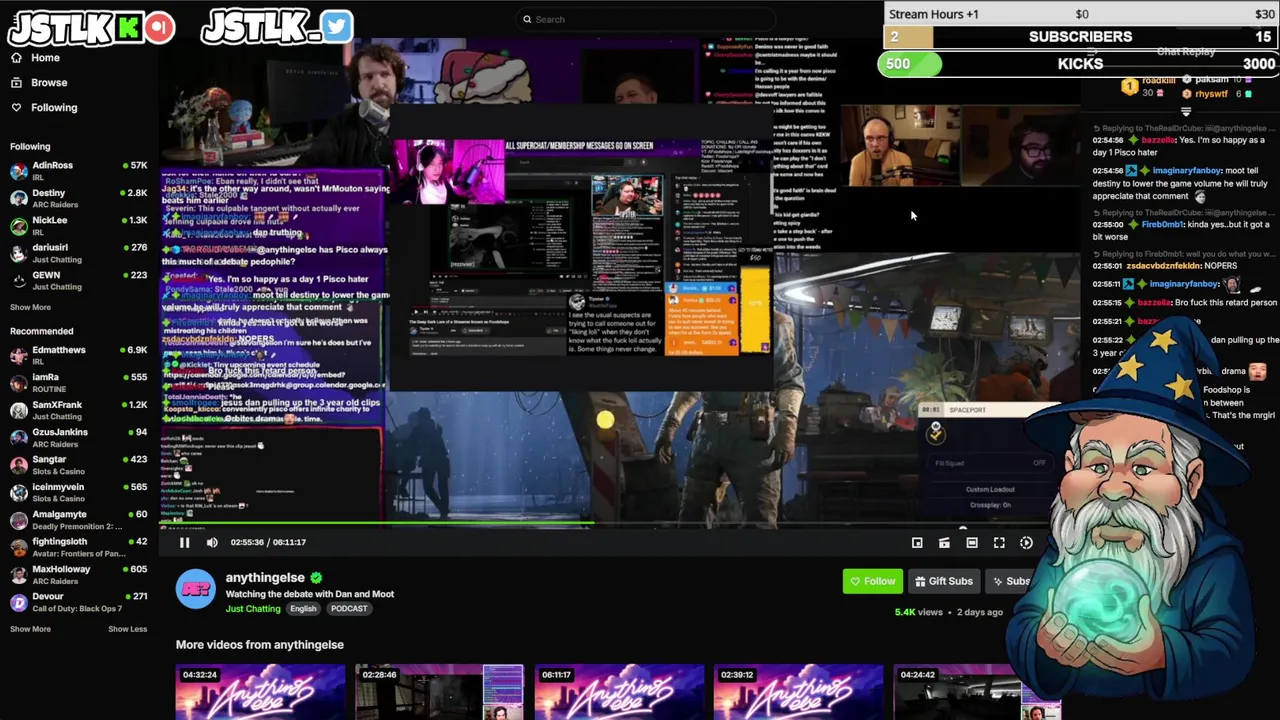The width and height of the screenshot is (1280, 720).
Task: Click the verified badge next to anythingelse
Action: point(316,578)
